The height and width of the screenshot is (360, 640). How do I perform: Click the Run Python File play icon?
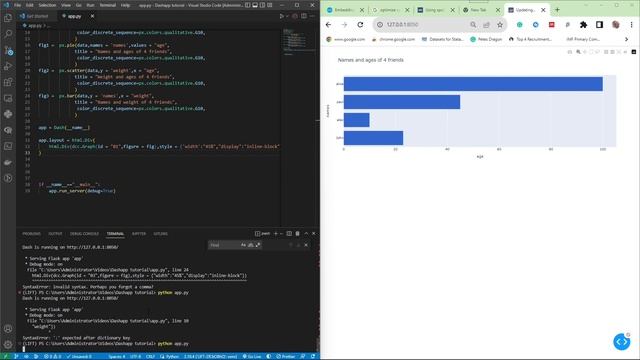click(281, 16)
